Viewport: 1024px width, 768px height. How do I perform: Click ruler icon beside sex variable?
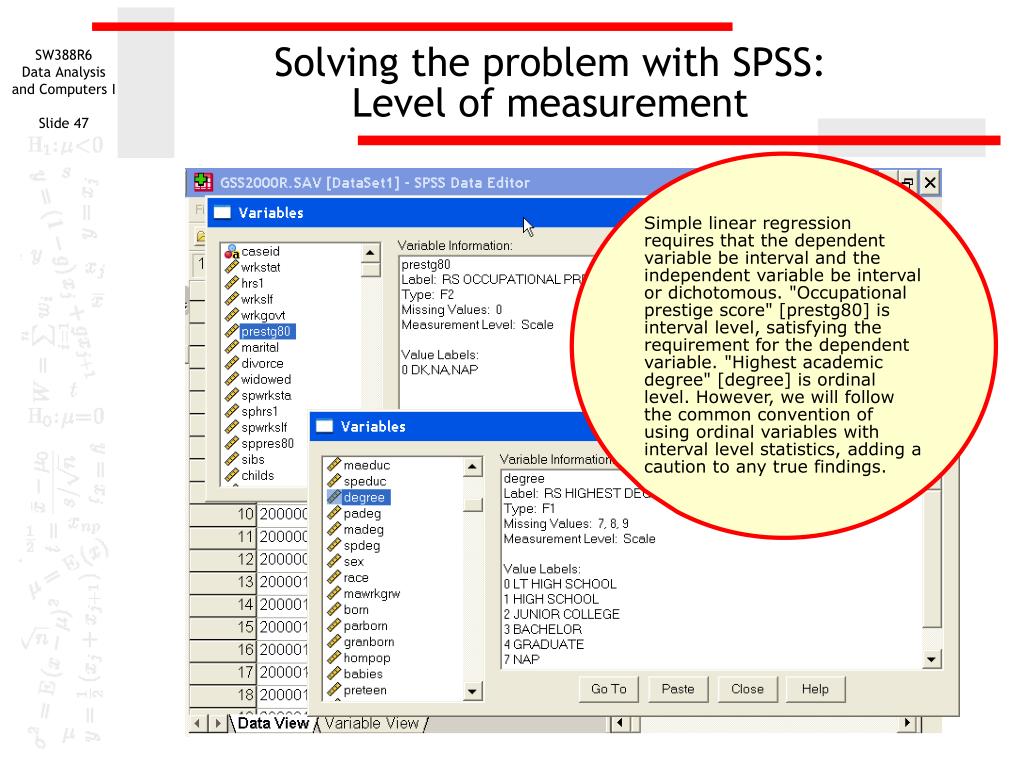pos(334,562)
